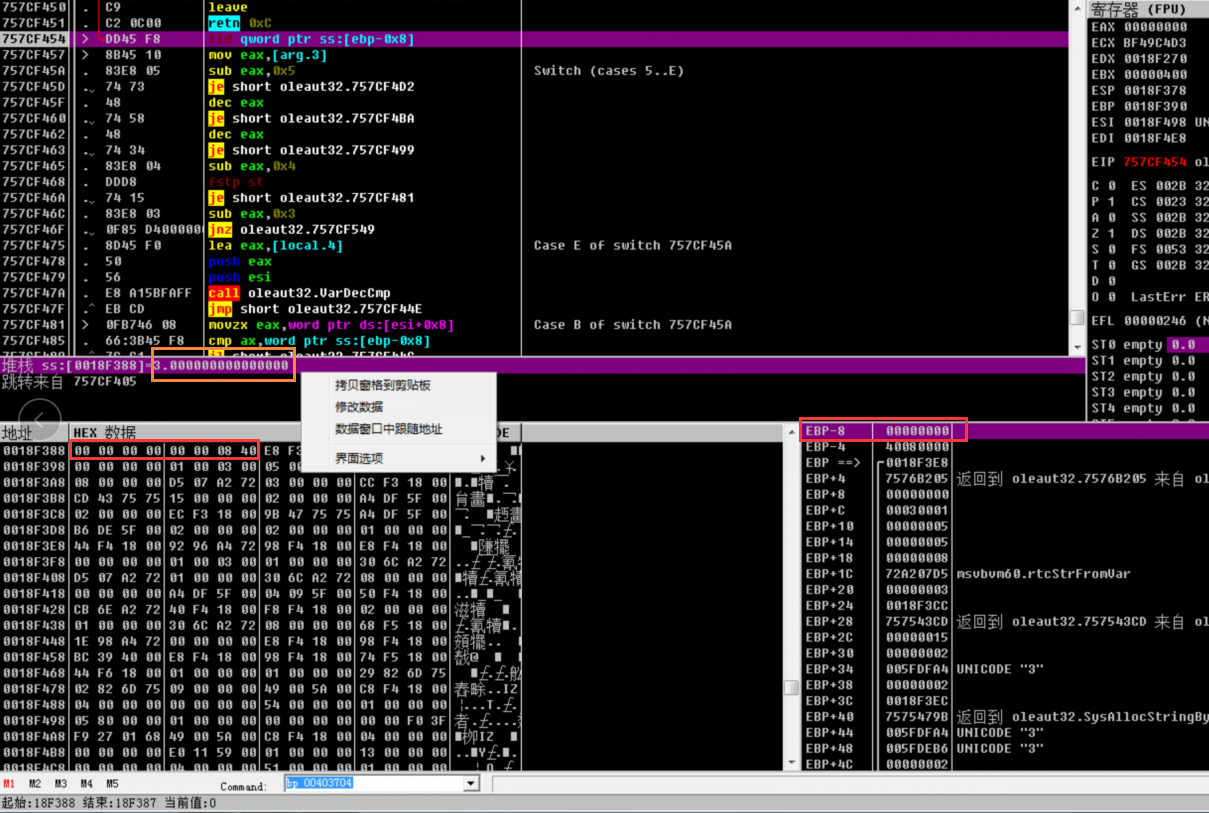Select the EBP-8 stack row
The height and width of the screenshot is (813, 1209).
[x=1004, y=431]
